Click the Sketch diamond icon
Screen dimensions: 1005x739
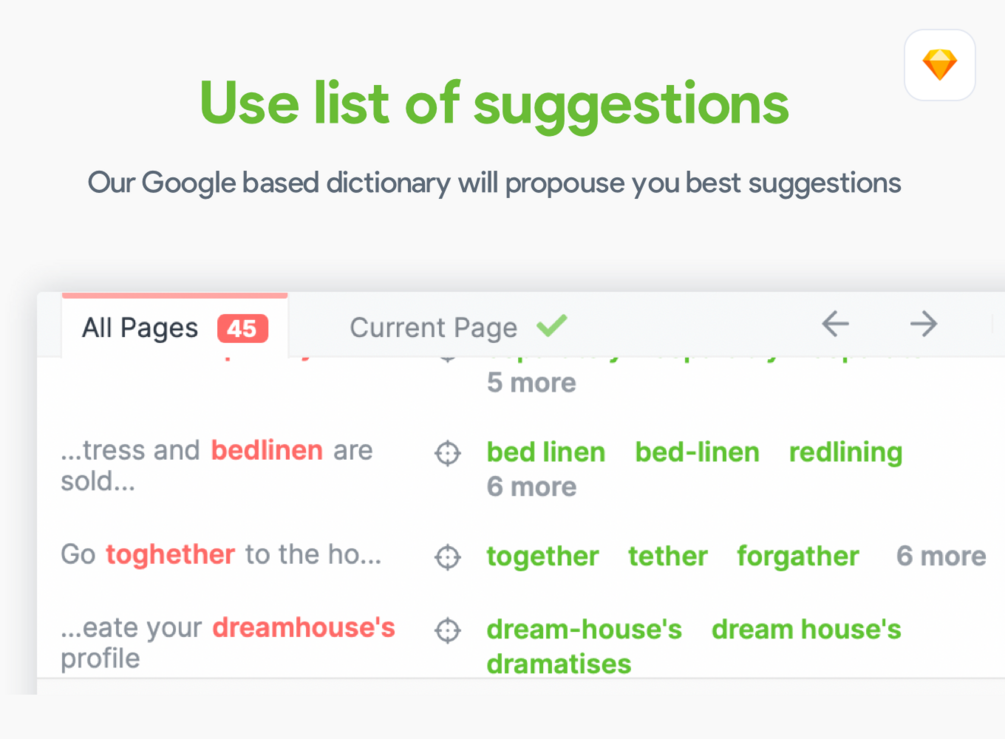[939, 65]
